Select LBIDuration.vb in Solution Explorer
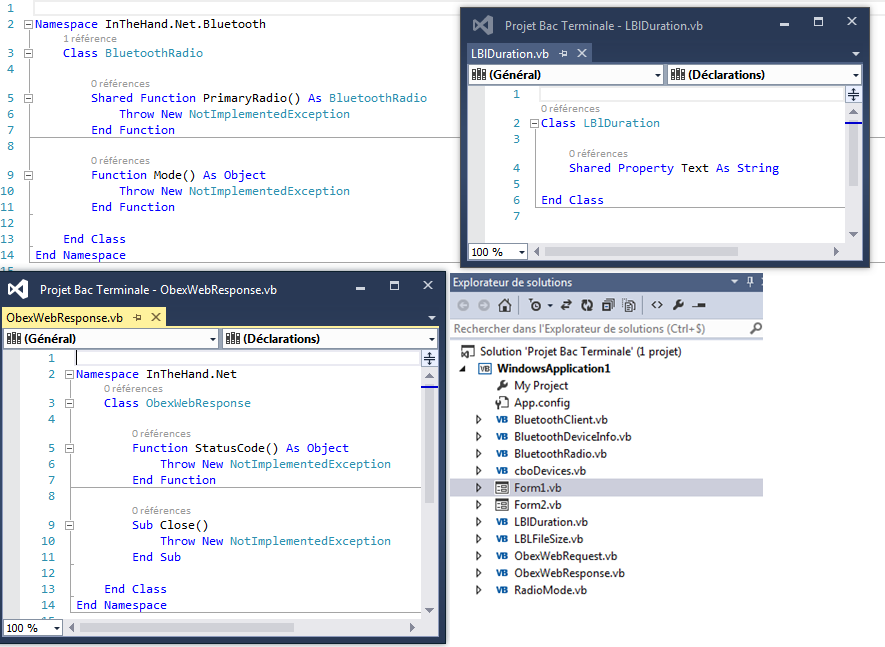This screenshot has width=885, height=647. pos(550,522)
